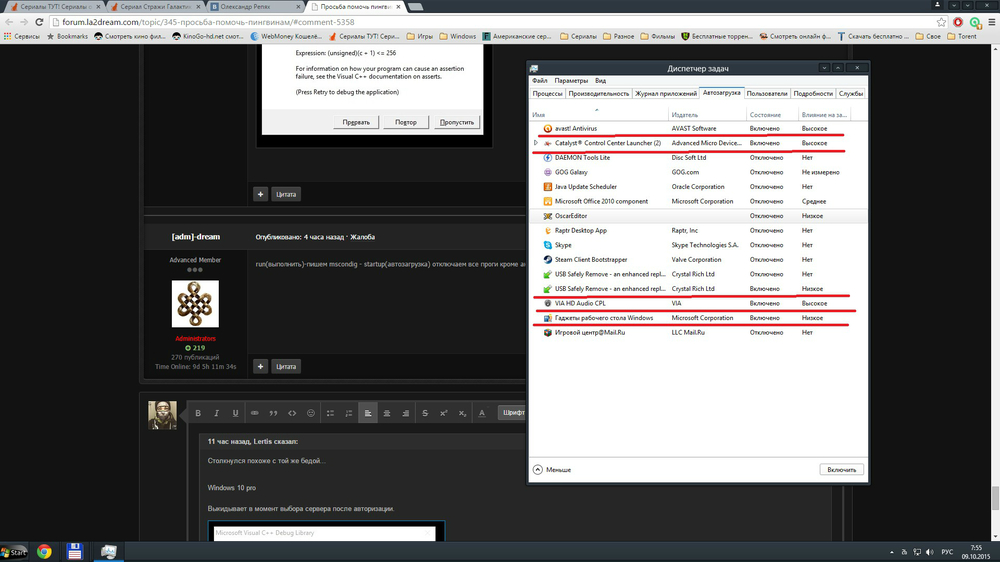Viewport: 1000px width, 562px height.
Task: Toggle underline formatting in the editor
Action: coord(236,413)
